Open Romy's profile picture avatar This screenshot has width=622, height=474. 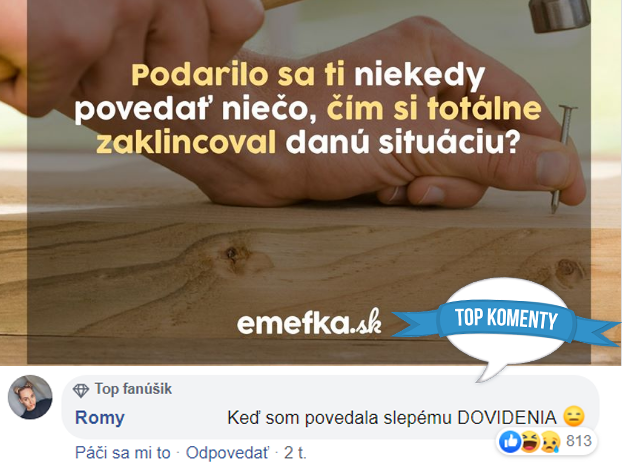(30, 397)
